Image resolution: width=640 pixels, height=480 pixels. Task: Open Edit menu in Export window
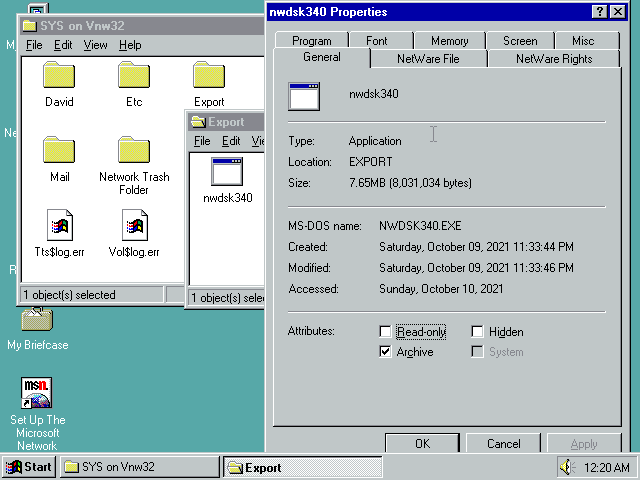pyautogui.click(x=231, y=141)
